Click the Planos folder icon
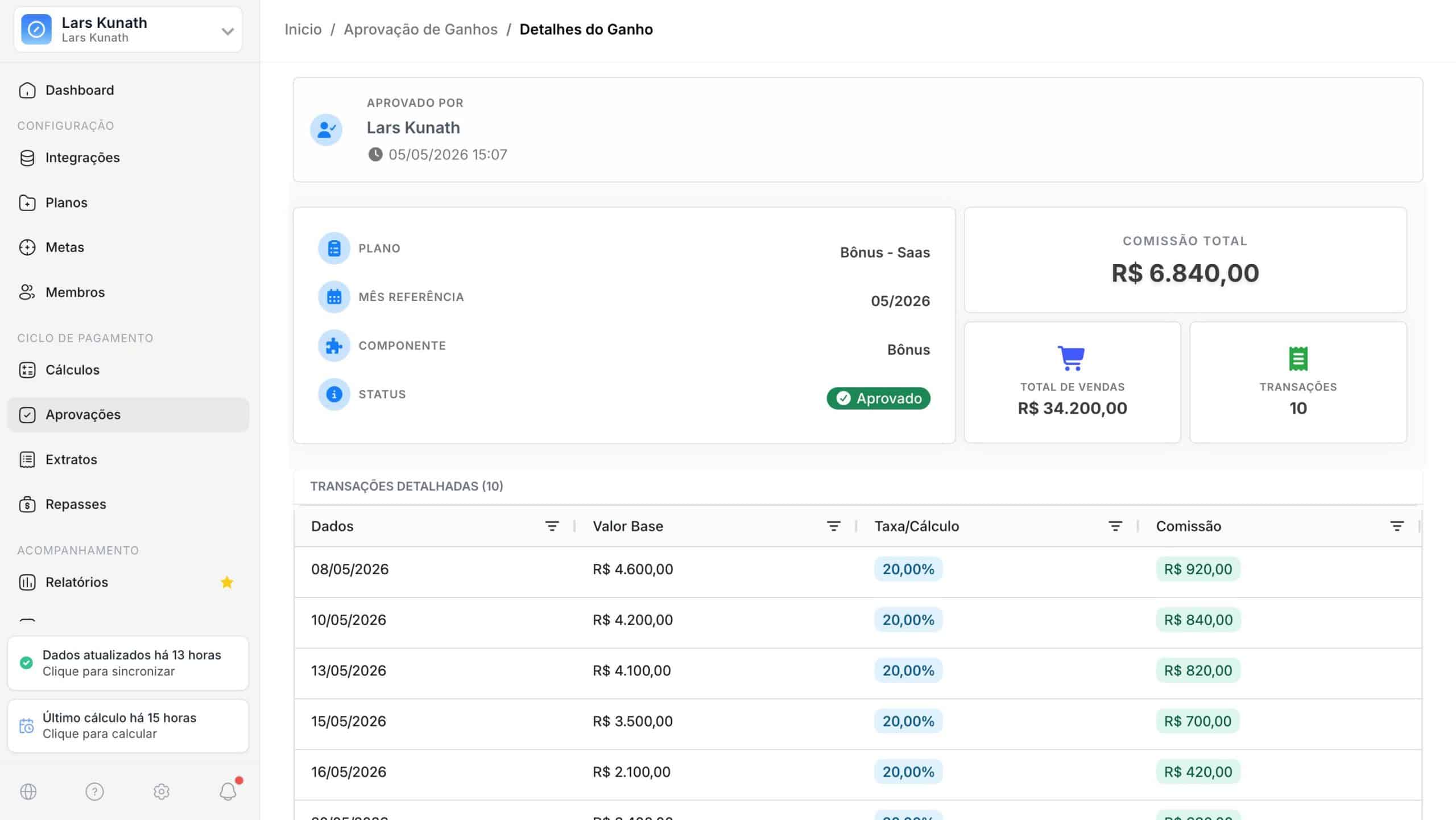 coord(27,203)
